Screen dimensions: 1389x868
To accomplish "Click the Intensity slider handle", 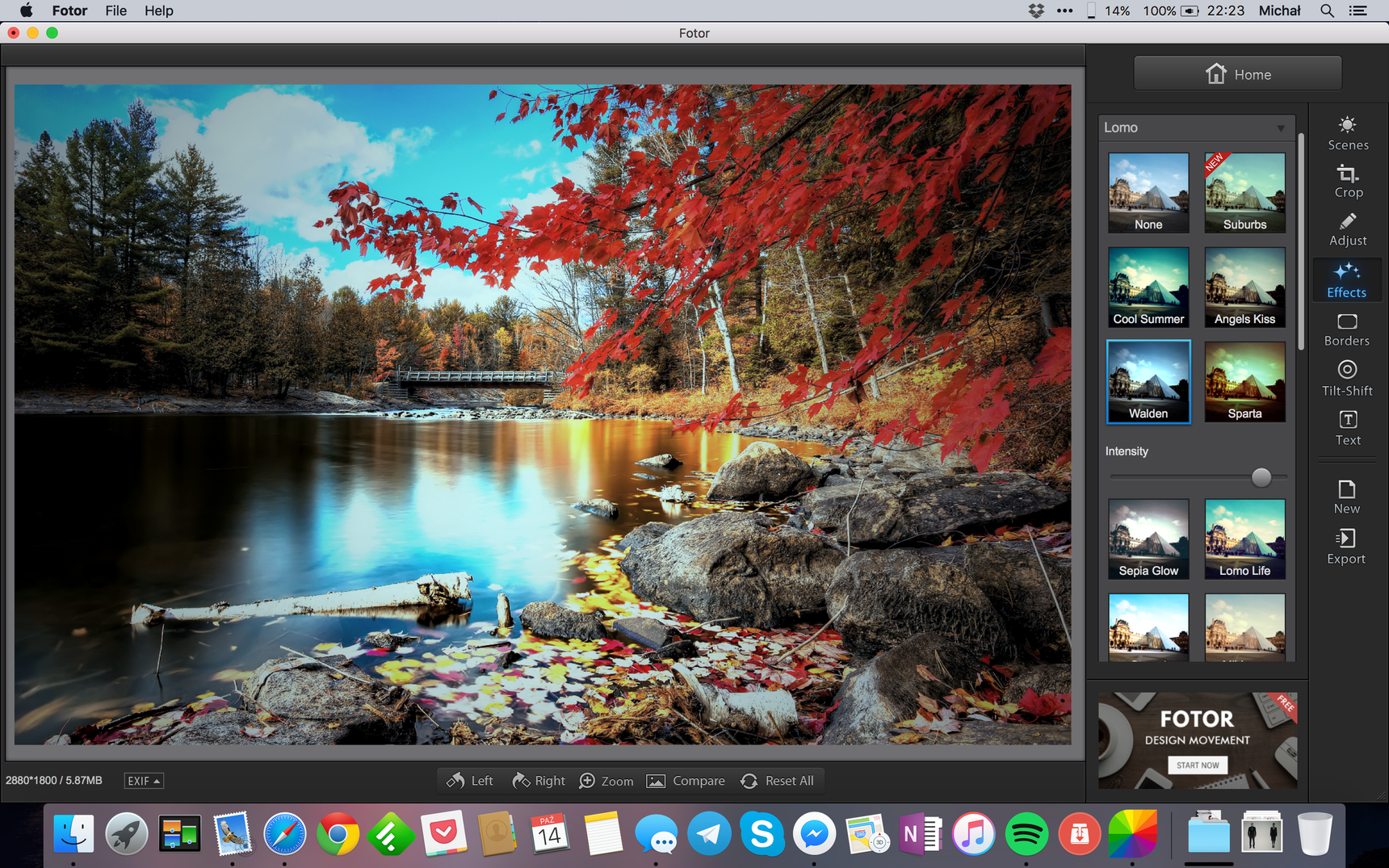I will point(1261,477).
